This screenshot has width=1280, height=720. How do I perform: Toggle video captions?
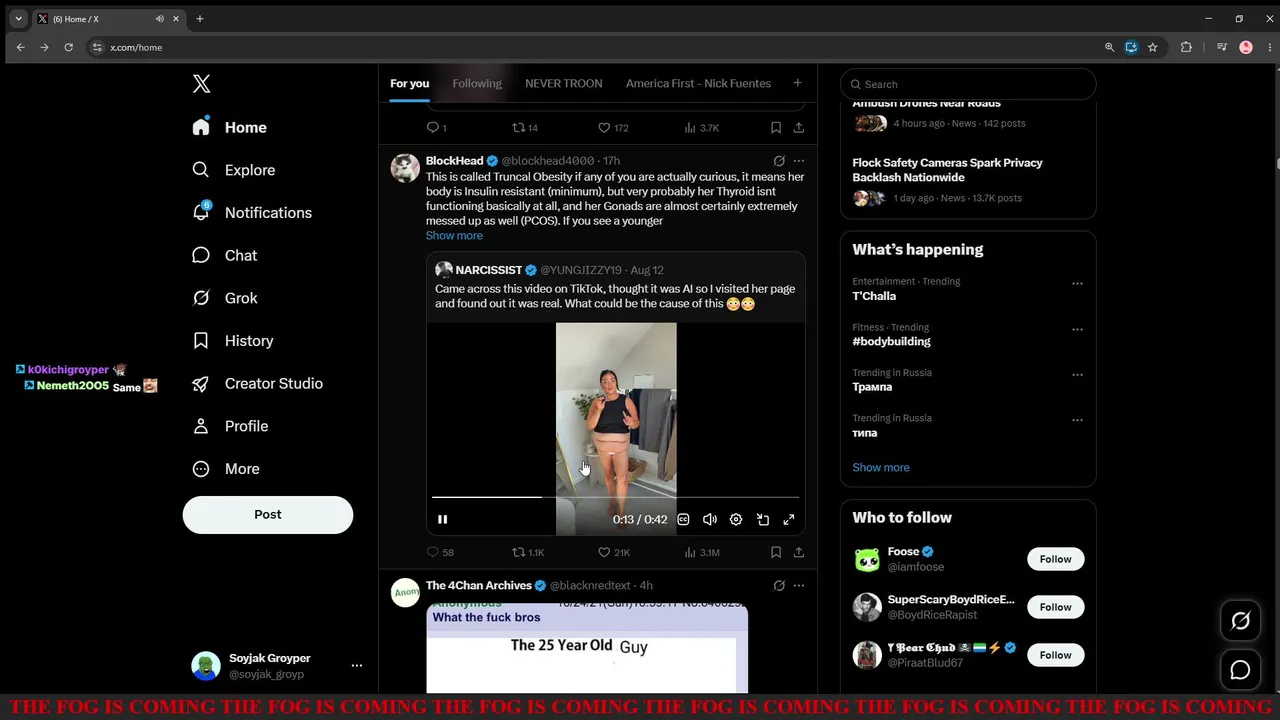(684, 520)
